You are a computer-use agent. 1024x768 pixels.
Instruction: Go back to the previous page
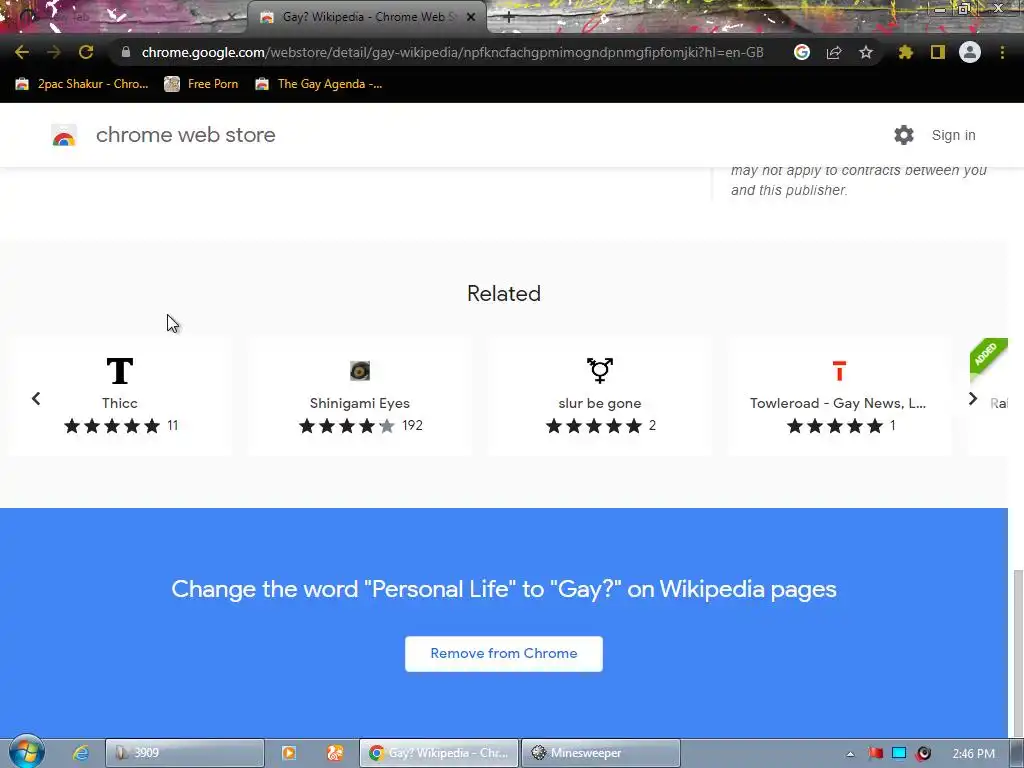click(x=22, y=52)
